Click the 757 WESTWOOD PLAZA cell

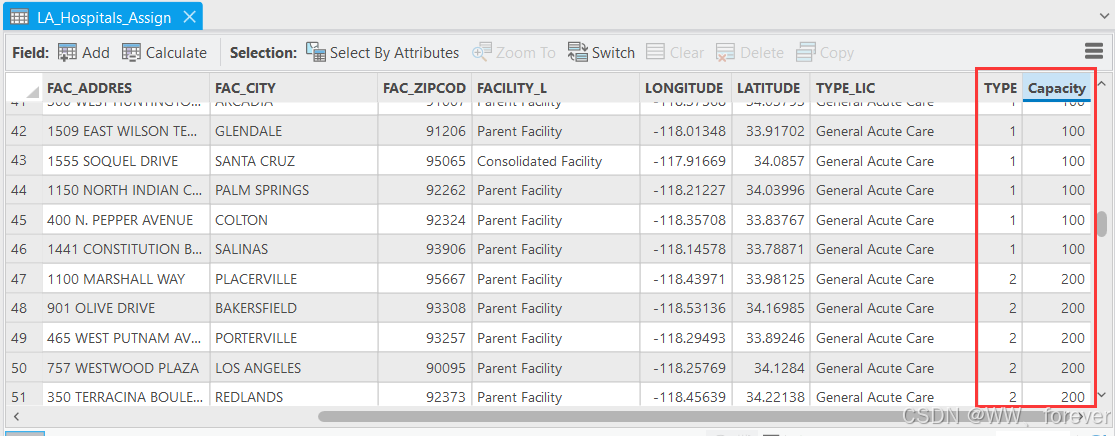click(126, 368)
